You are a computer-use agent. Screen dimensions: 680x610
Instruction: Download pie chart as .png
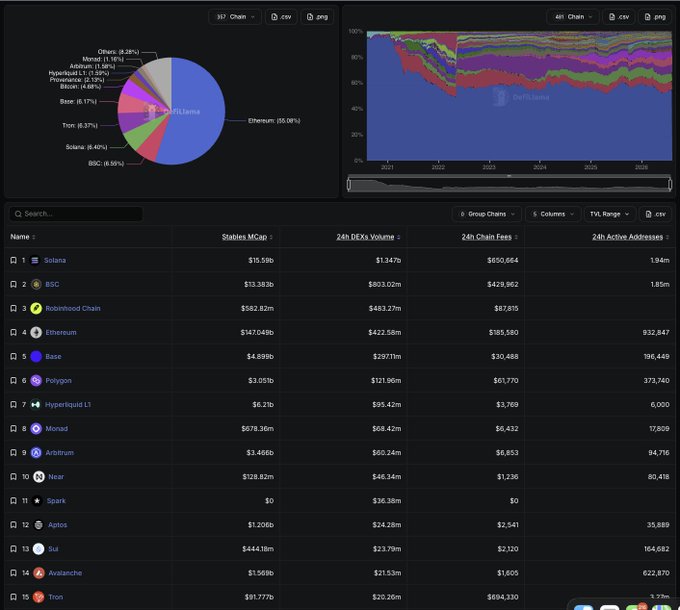(x=317, y=17)
